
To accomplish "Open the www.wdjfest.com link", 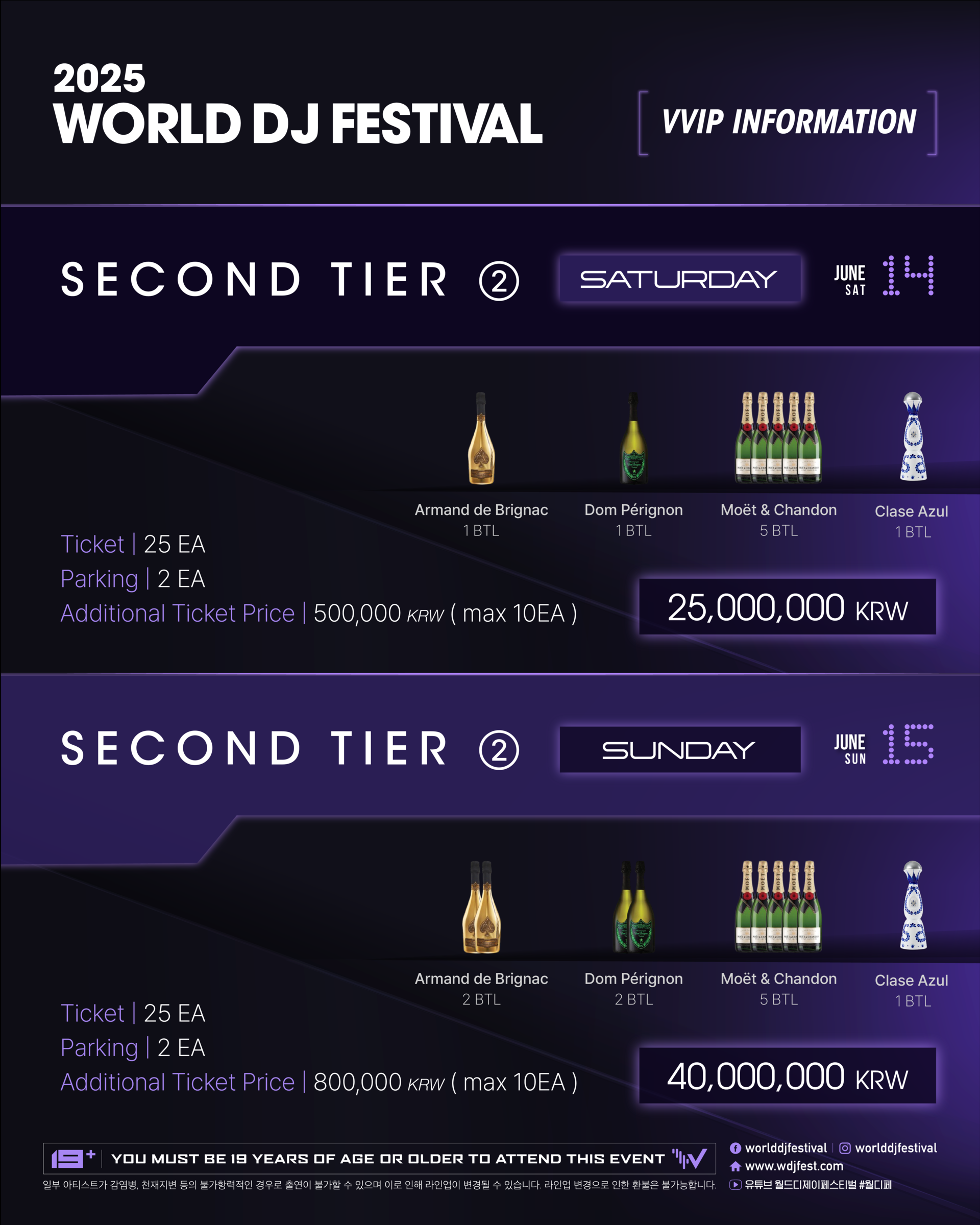I will coord(794,1166).
